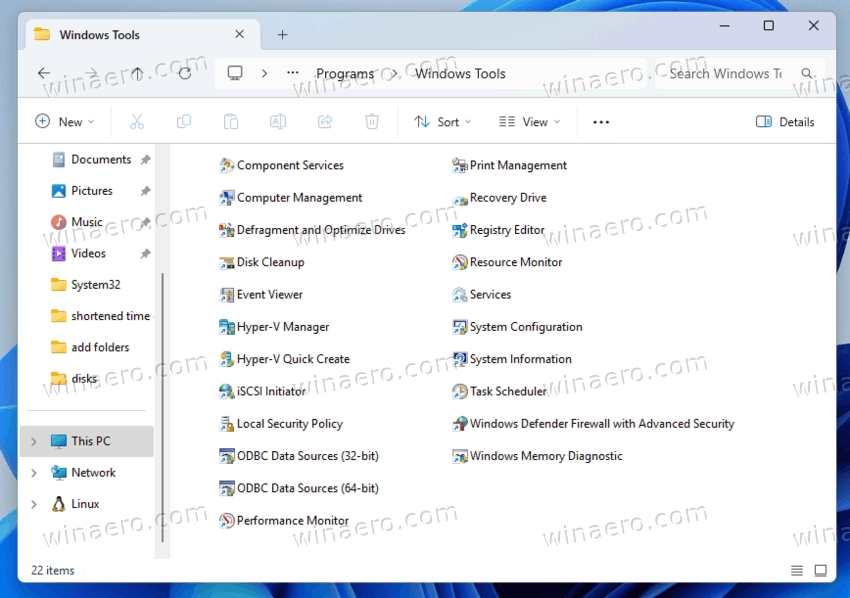This screenshot has height=598, width=850.
Task: Close the Windows Tools tab
Action: pos(239,34)
